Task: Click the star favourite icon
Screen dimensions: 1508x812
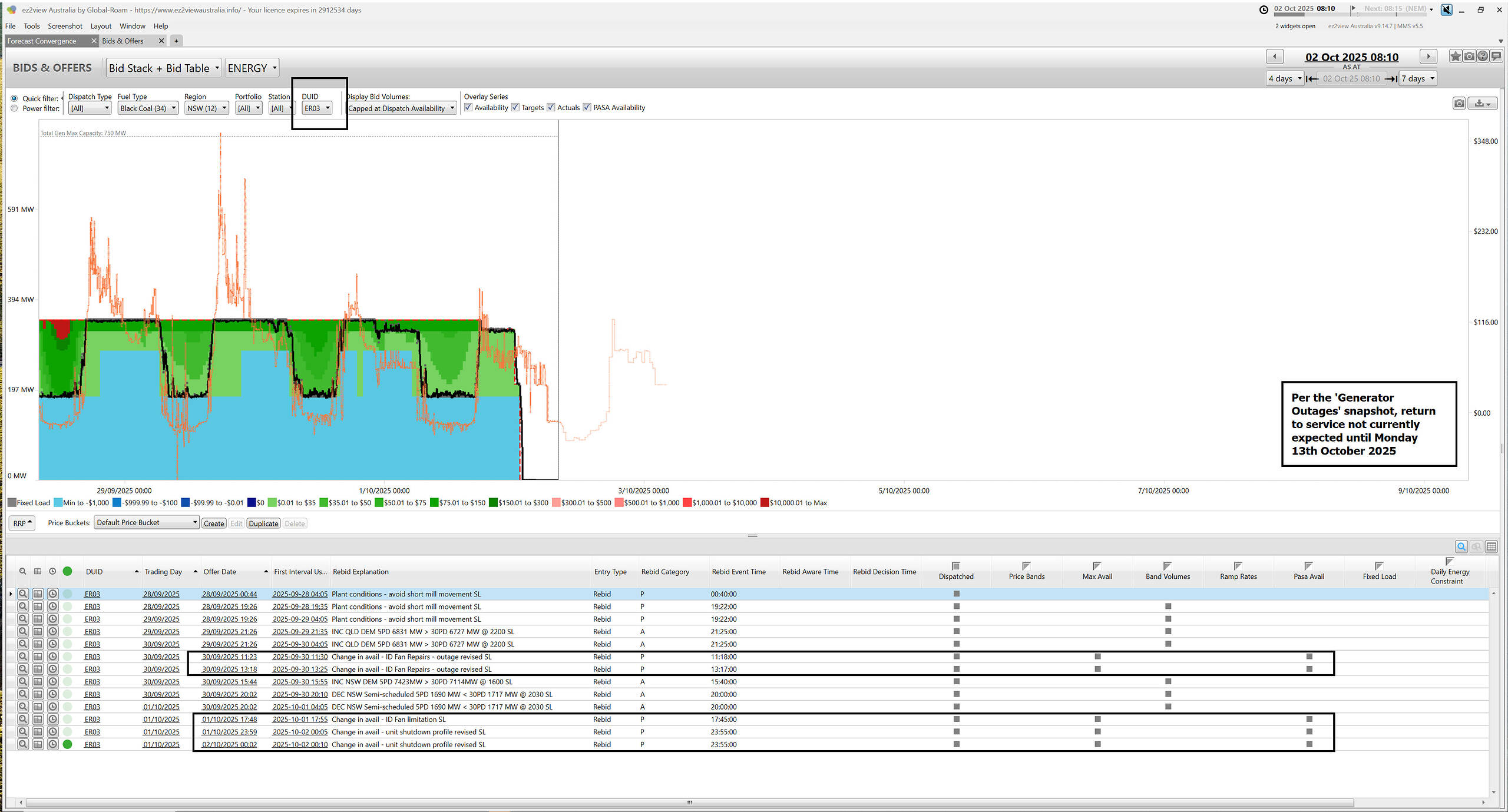Action: pos(1455,57)
